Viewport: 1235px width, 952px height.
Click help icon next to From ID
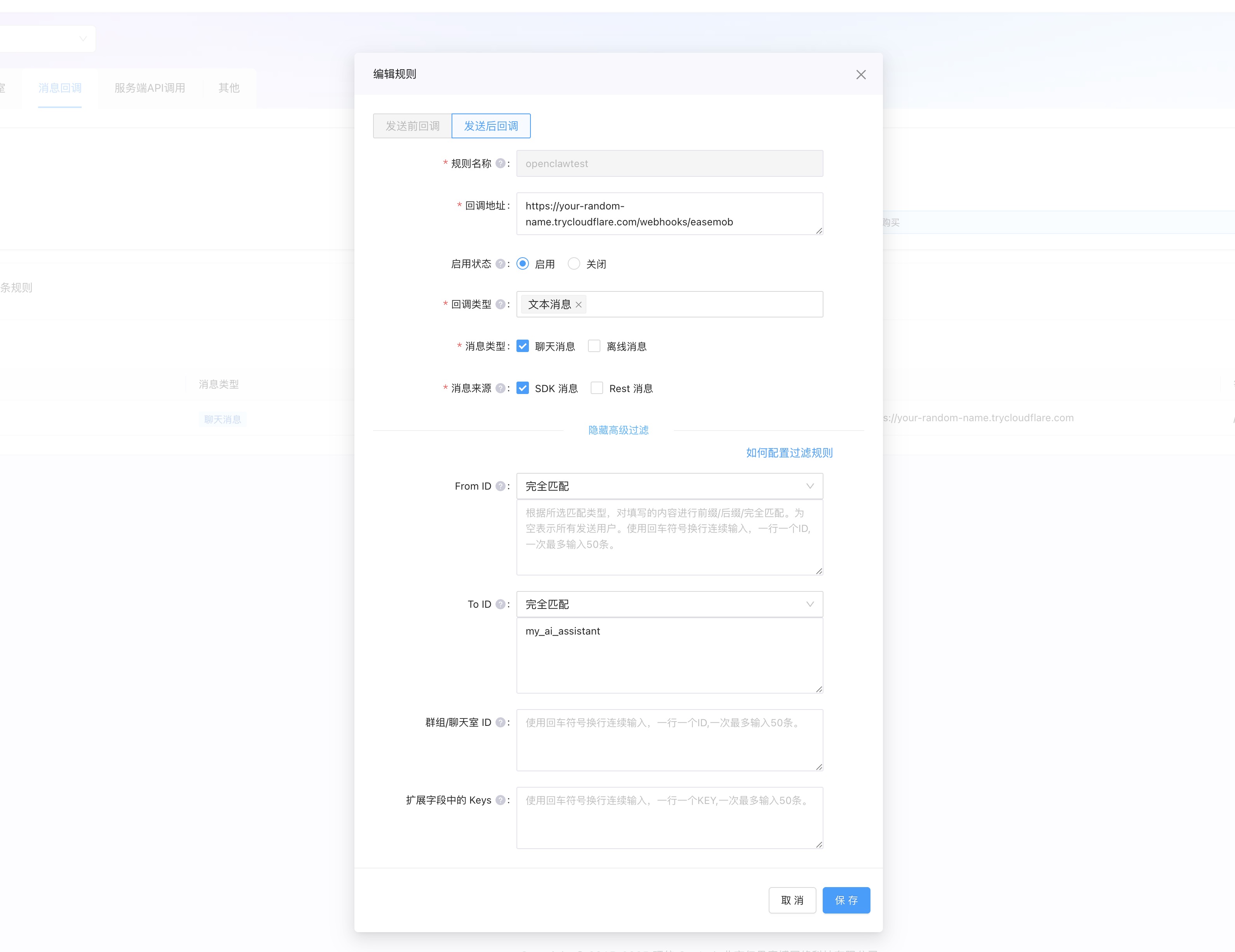(500, 486)
